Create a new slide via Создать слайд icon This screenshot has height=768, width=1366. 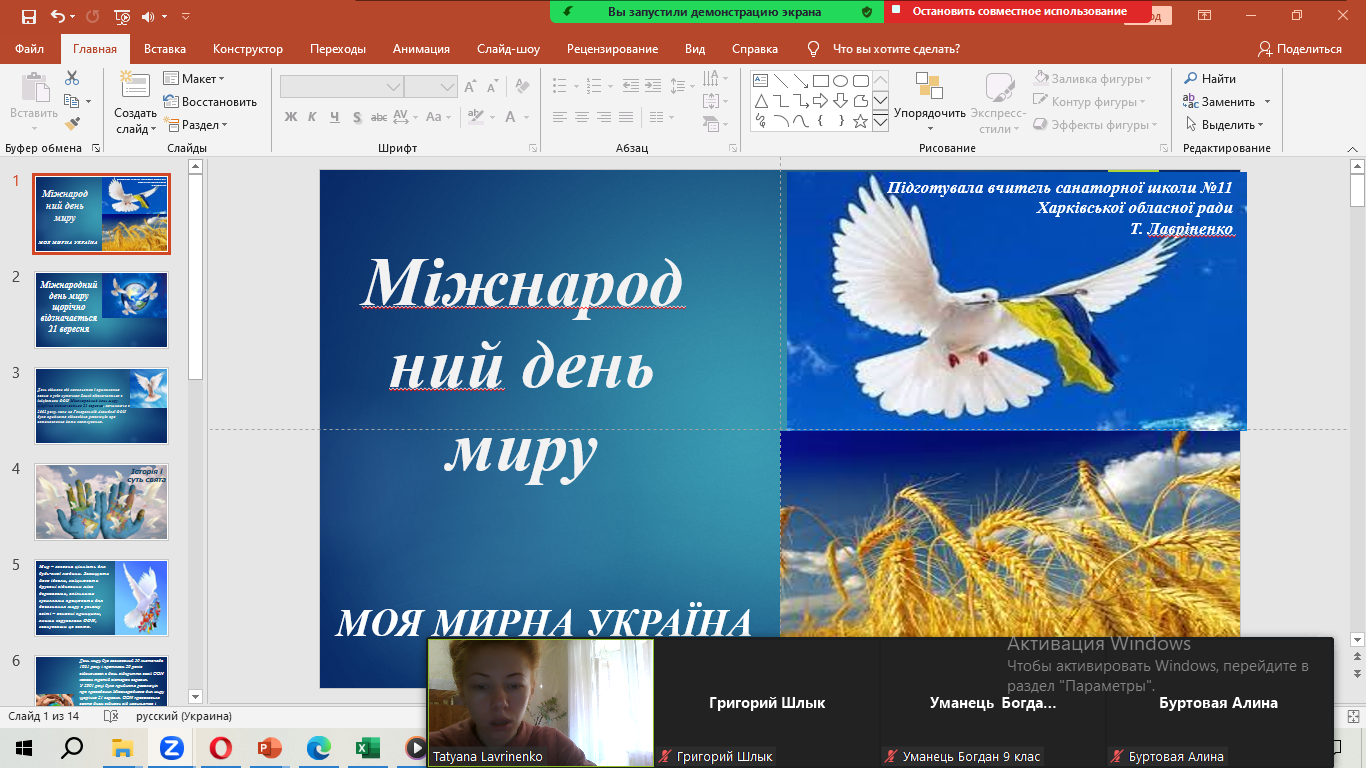(x=135, y=84)
